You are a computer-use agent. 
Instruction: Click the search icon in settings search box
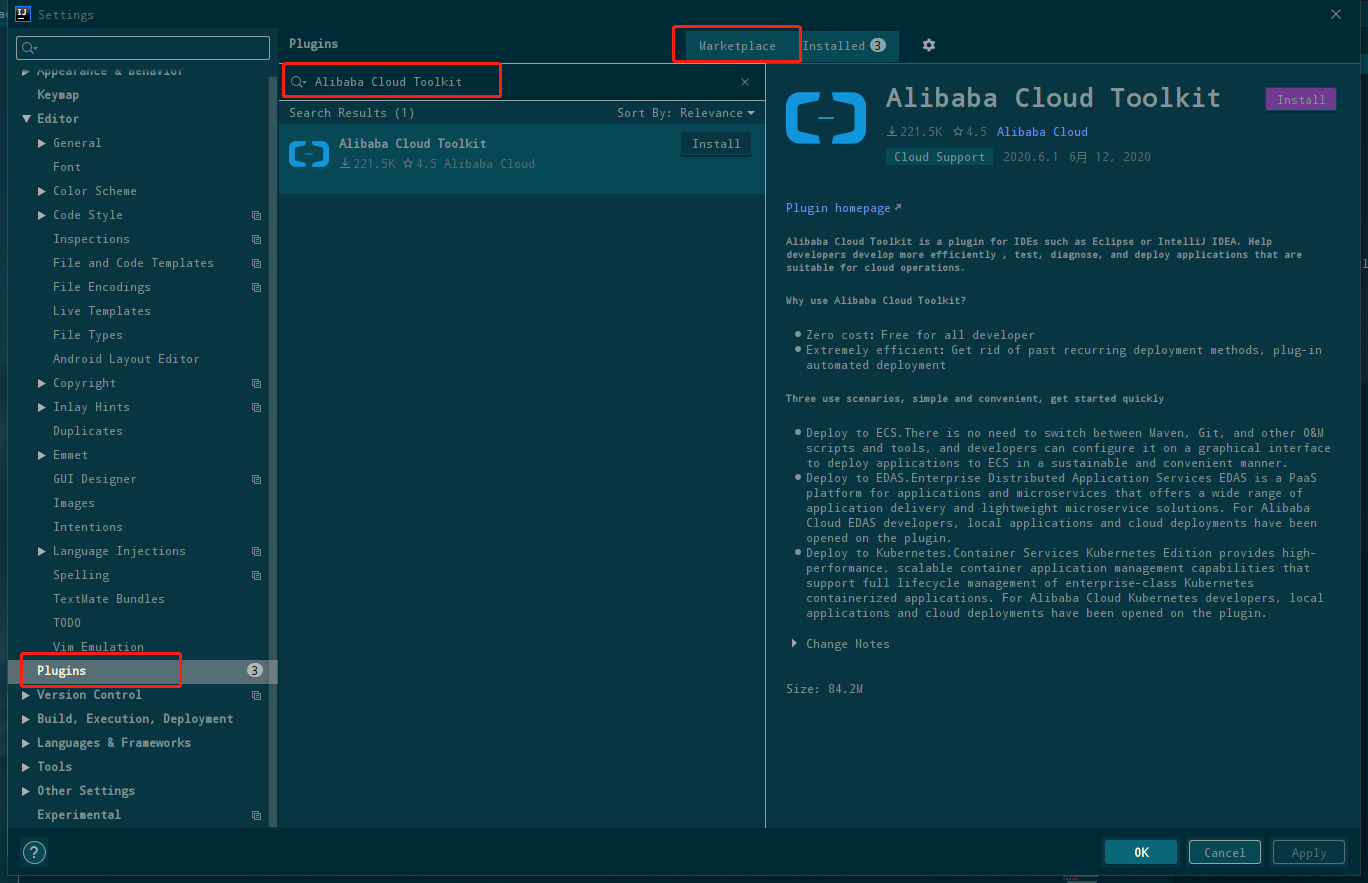(x=29, y=48)
